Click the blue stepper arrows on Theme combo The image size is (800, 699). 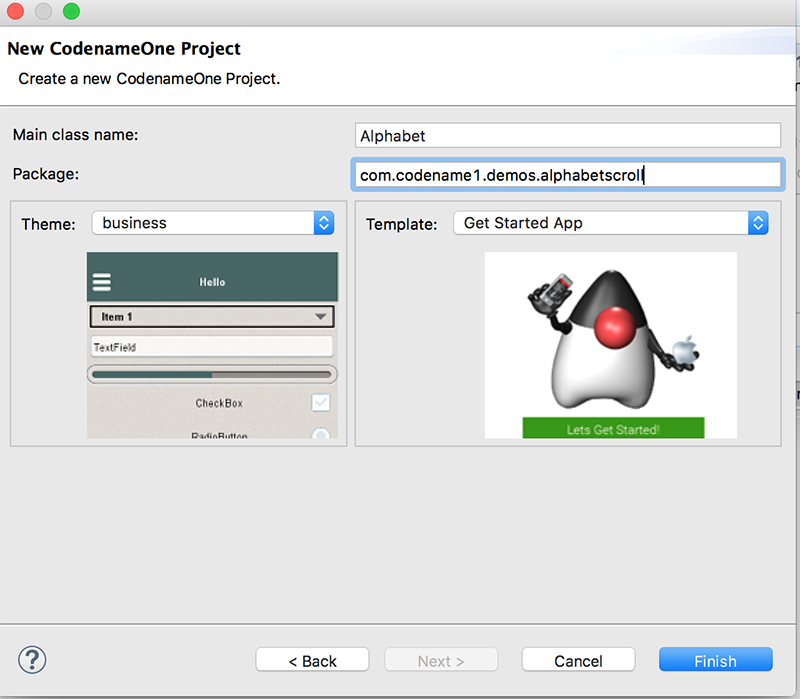(x=324, y=224)
